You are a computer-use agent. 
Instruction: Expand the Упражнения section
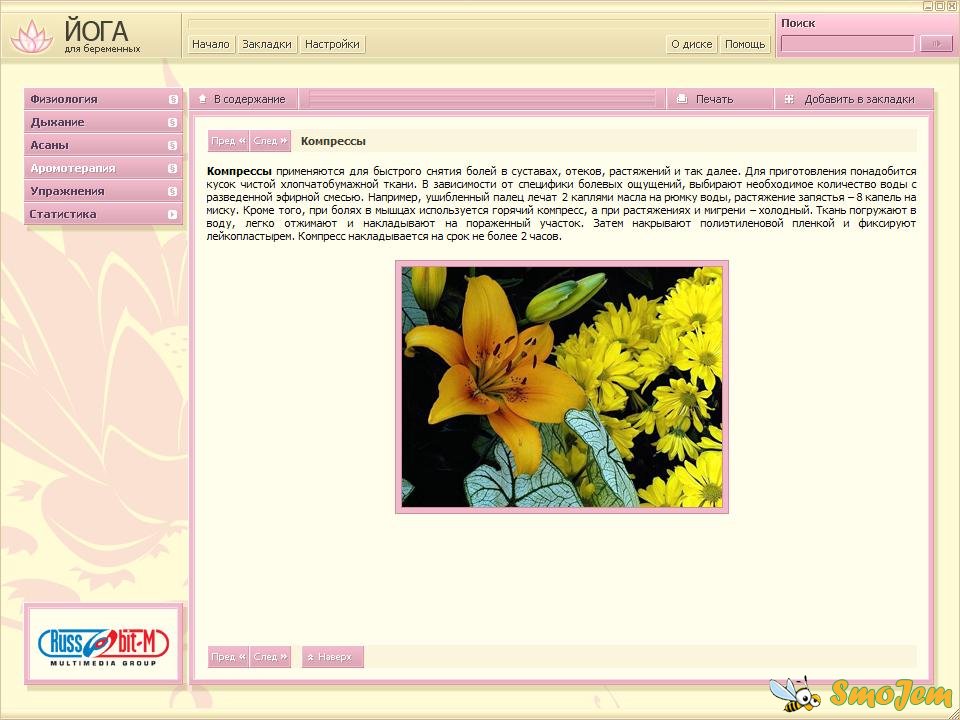tap(103, 191)
